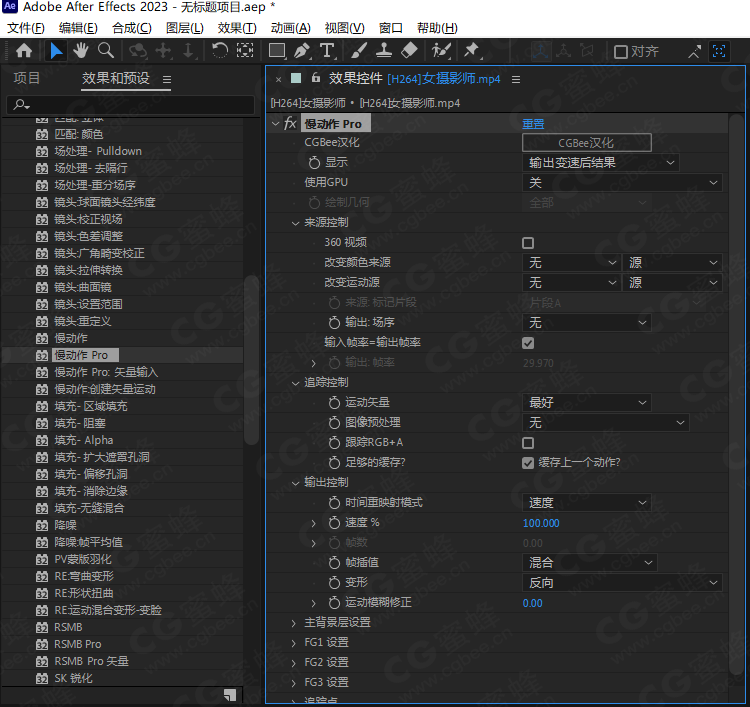Open the 改变颜色来源 layer dropdown
The width and height of the screenshot is (750, 707).
point(572,263)
